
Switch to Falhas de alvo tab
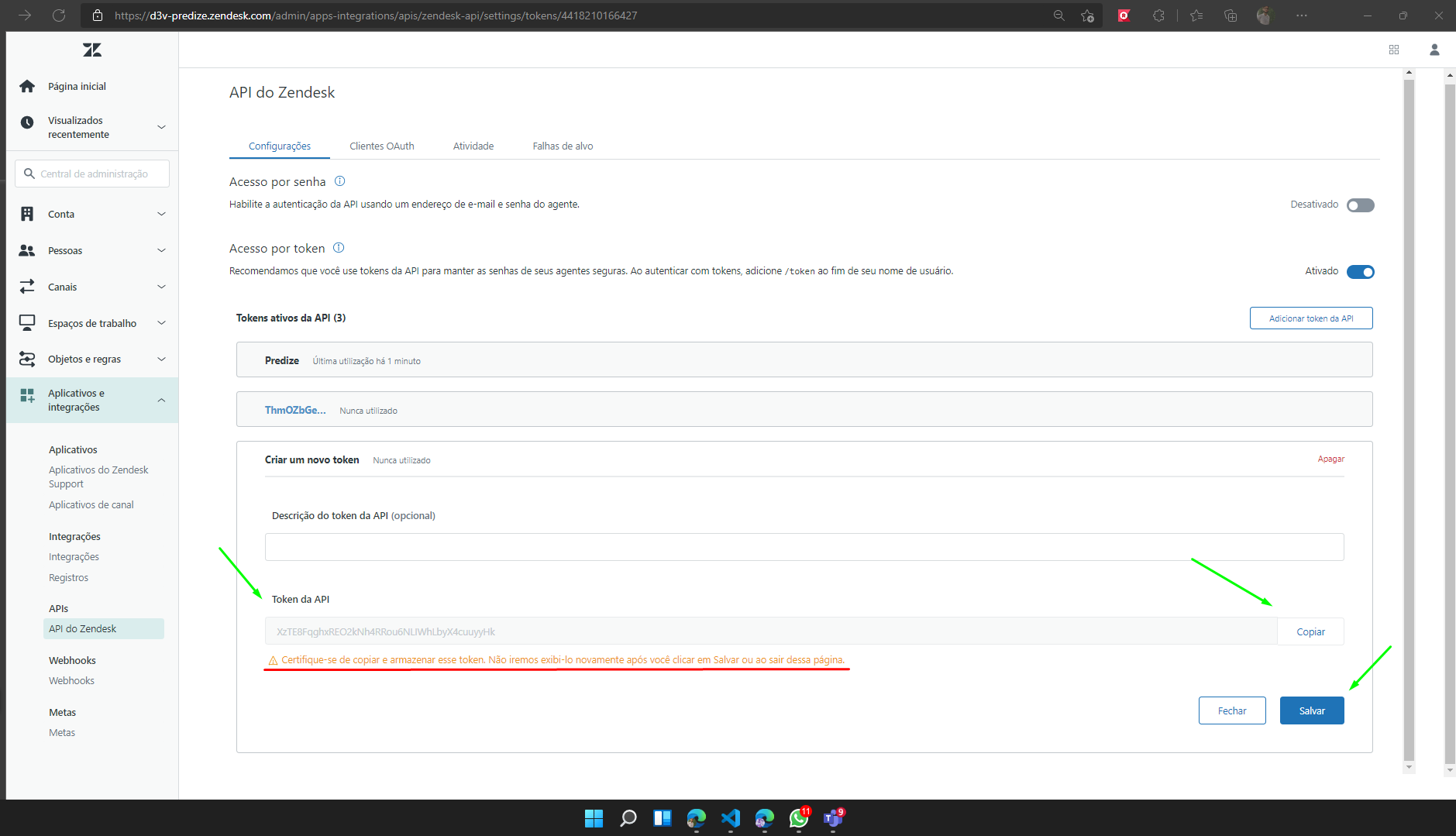tap(563, 146)
